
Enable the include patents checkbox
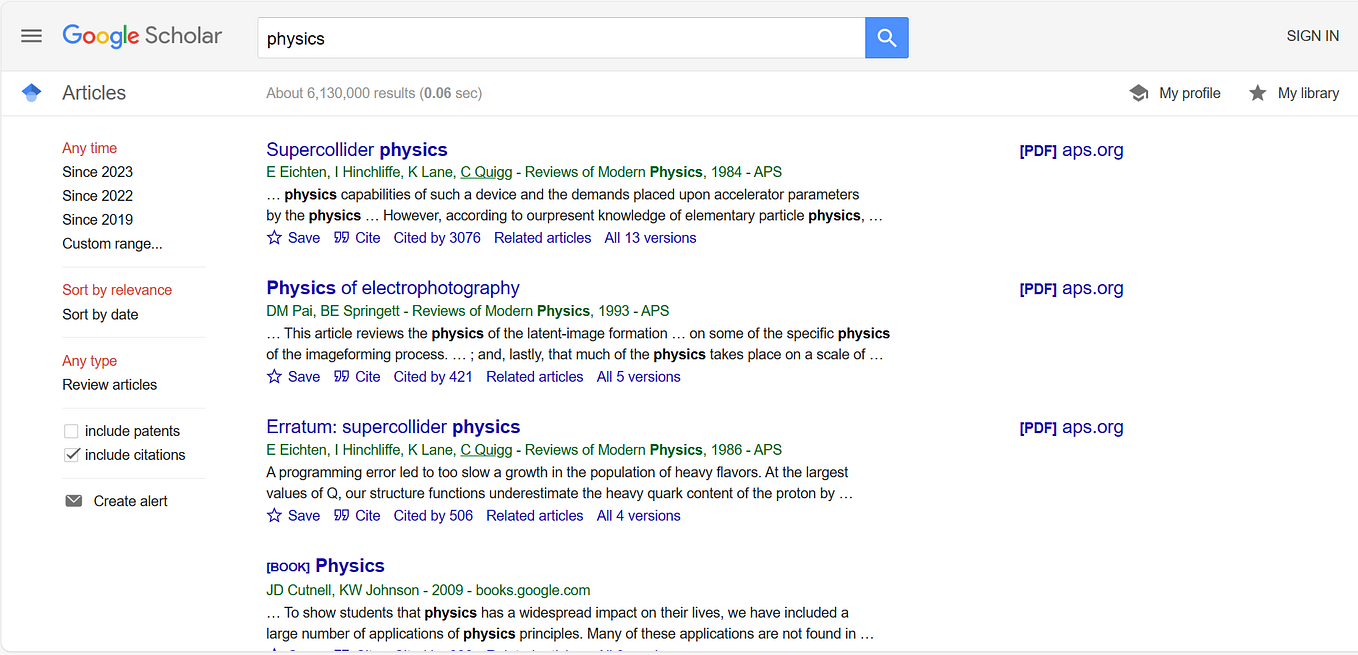(x=71, y=430)
